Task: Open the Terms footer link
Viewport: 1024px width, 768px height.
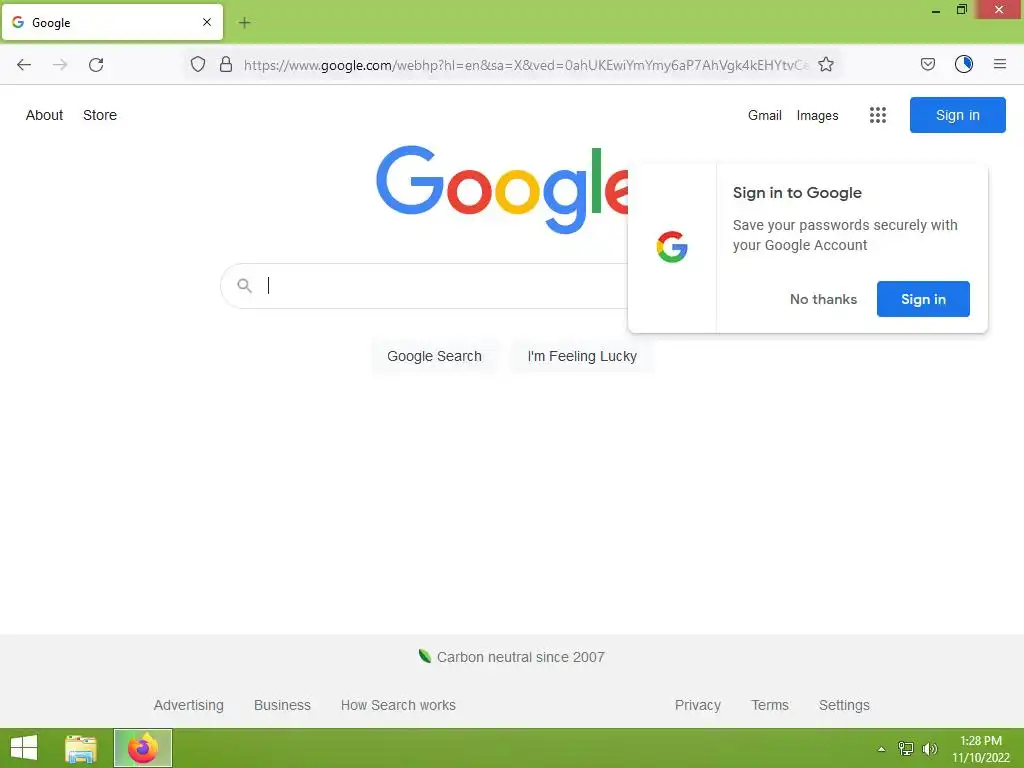Action: (770, 705)
